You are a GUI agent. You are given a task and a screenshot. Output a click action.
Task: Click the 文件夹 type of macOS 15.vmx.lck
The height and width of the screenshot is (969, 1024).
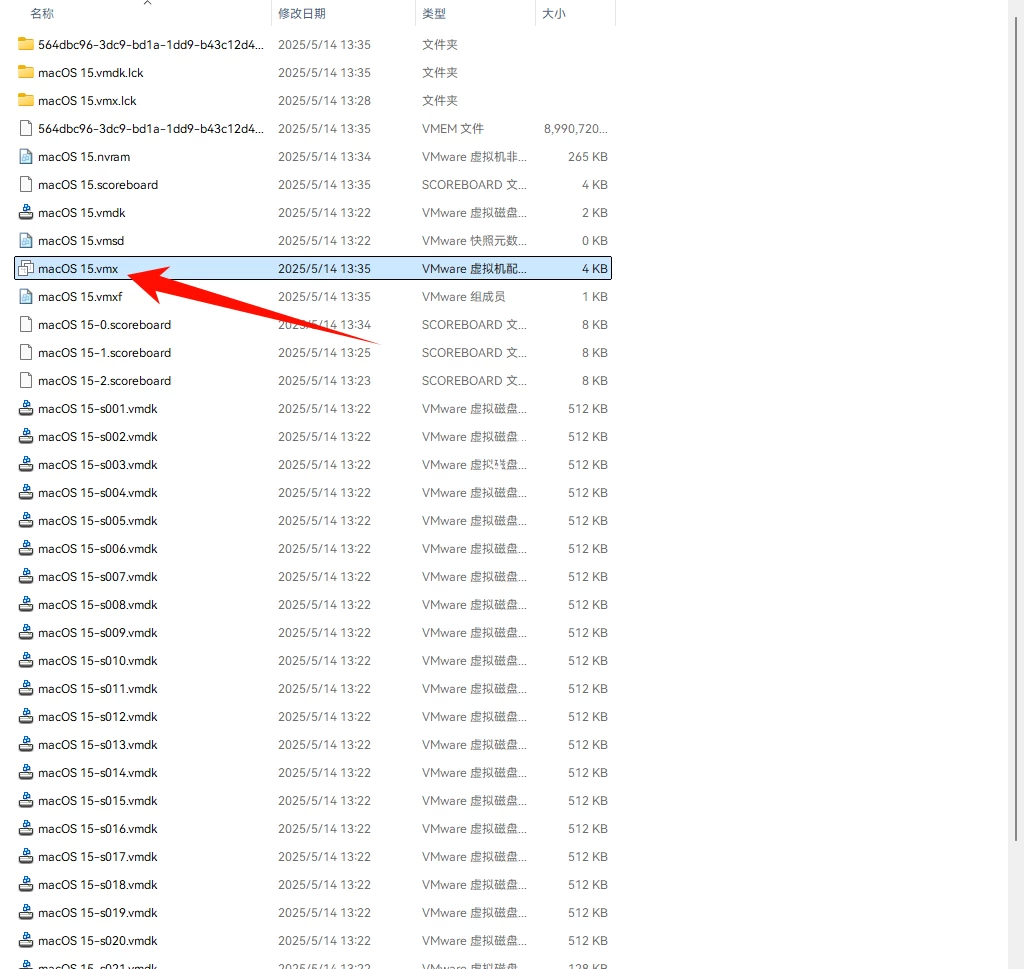440,101
